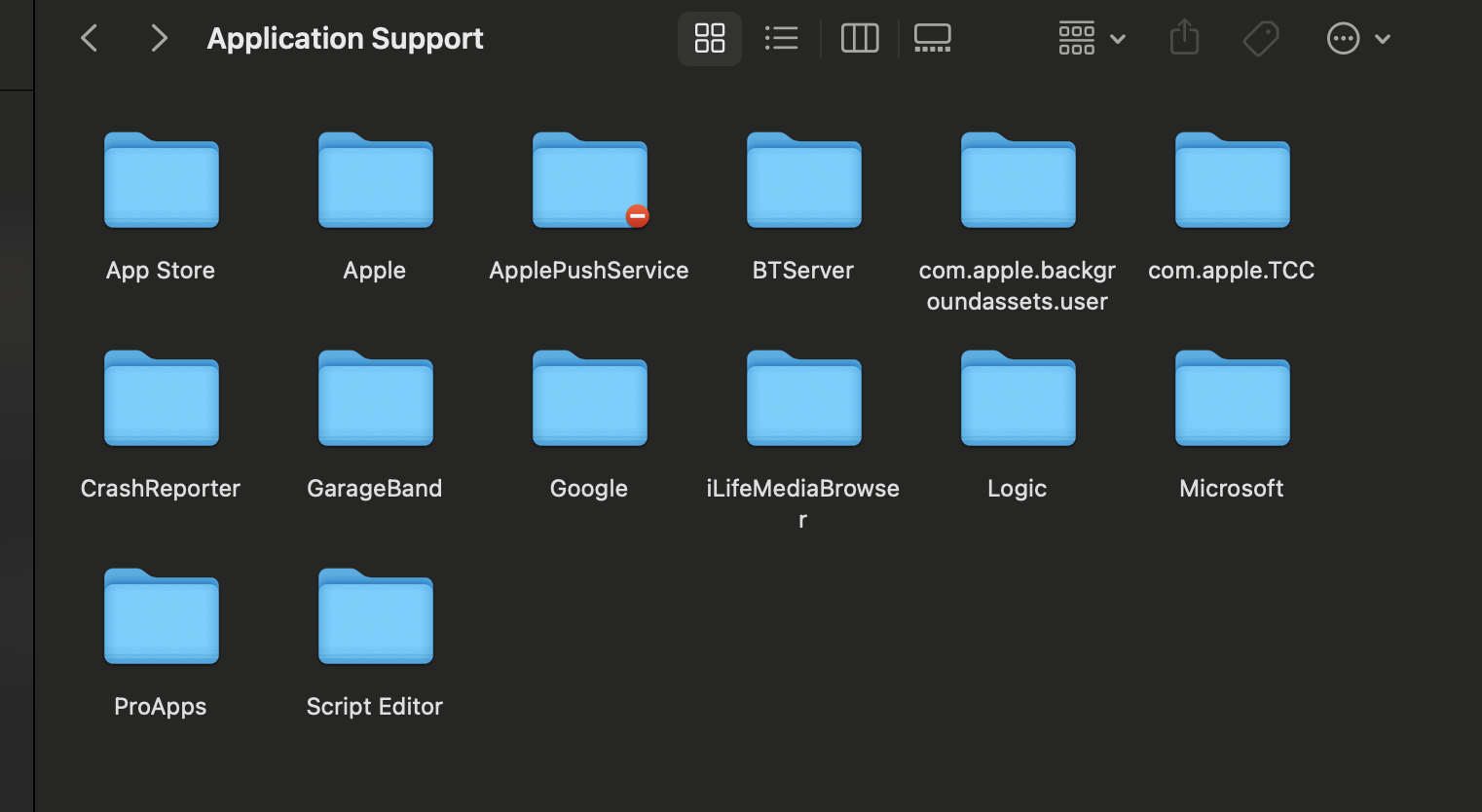Screen dimensions: 1482x812
Task: Click the 'com.apple.TCC' name label
Action: click(x=1232, y=271)
